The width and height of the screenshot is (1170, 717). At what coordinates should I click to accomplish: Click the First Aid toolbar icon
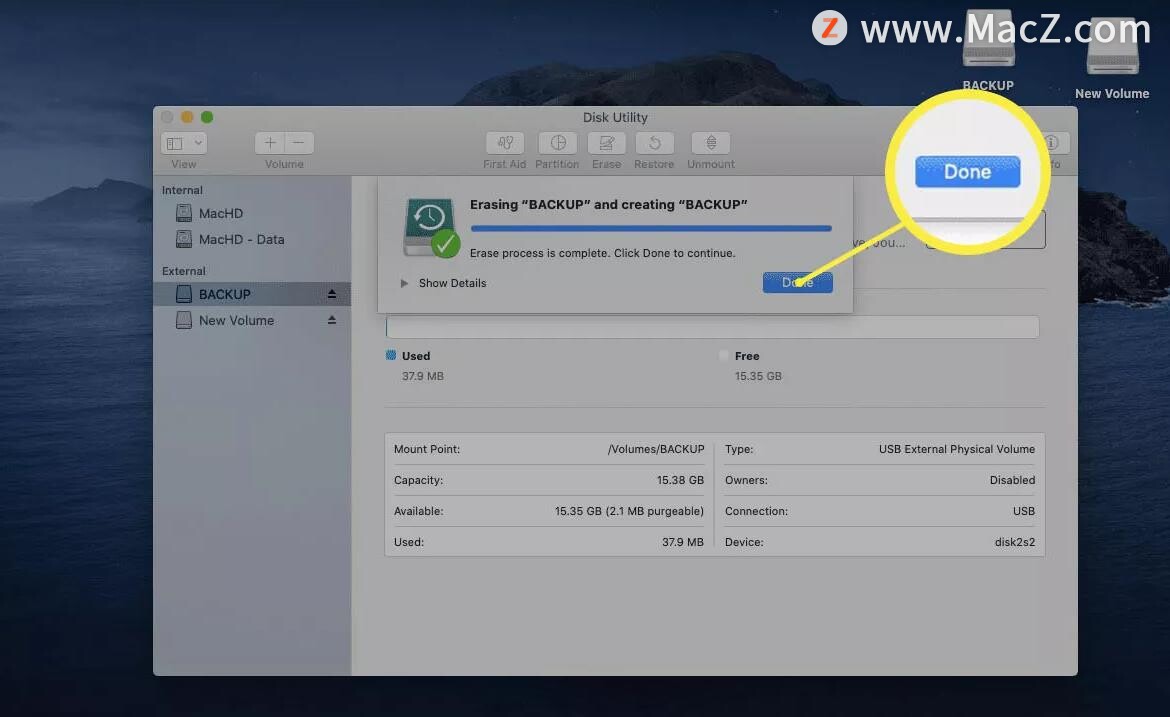504,143
